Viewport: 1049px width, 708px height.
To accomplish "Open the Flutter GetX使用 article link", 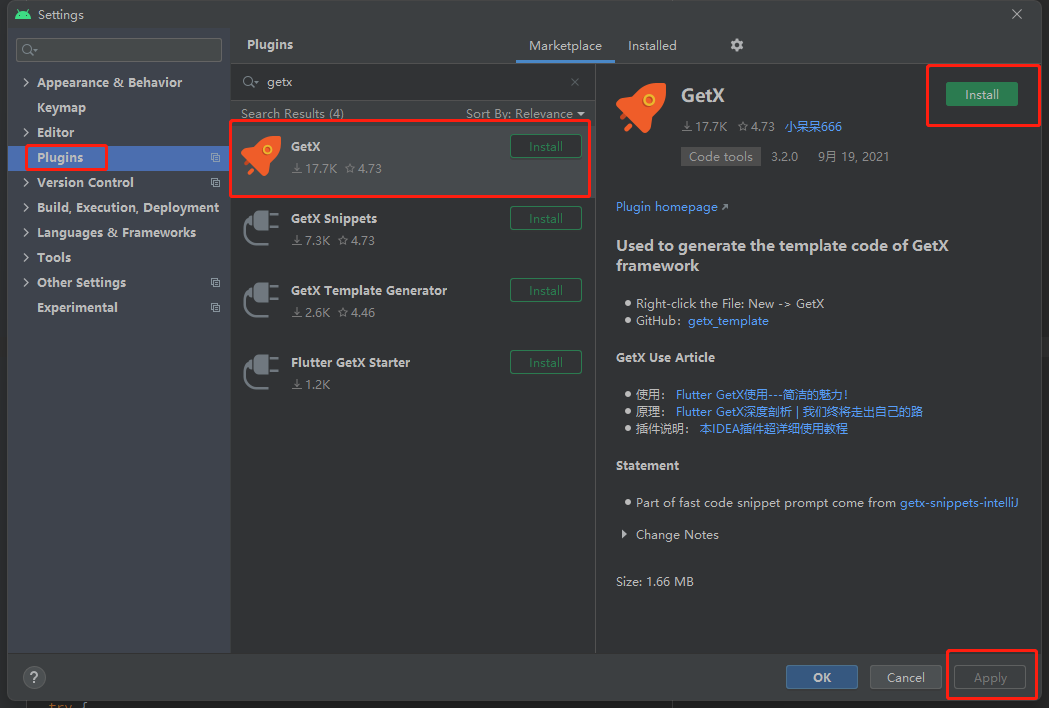I will click(762, 394).
